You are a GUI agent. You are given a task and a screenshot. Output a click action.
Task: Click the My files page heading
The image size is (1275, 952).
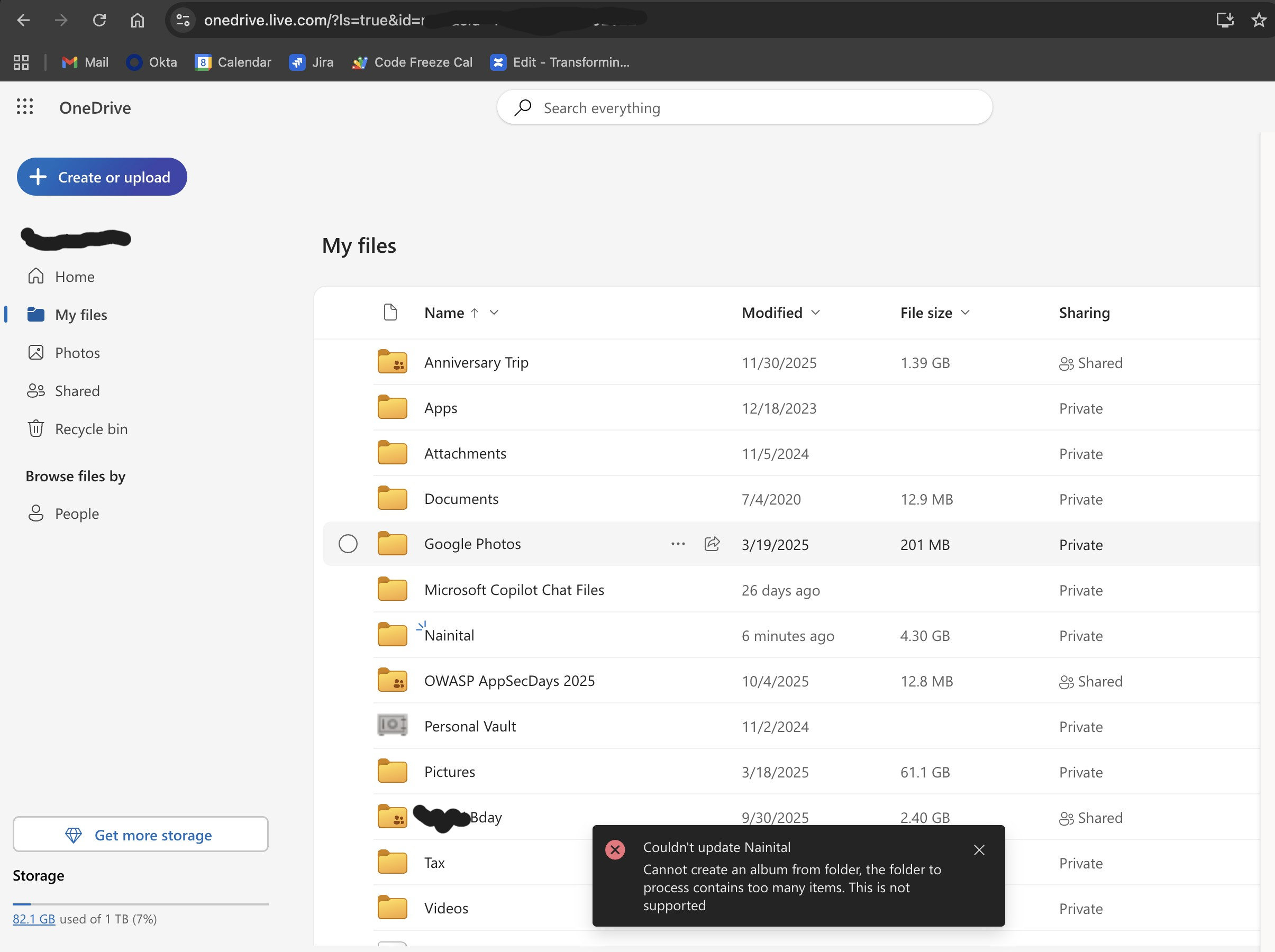click(x=359, y=246)
